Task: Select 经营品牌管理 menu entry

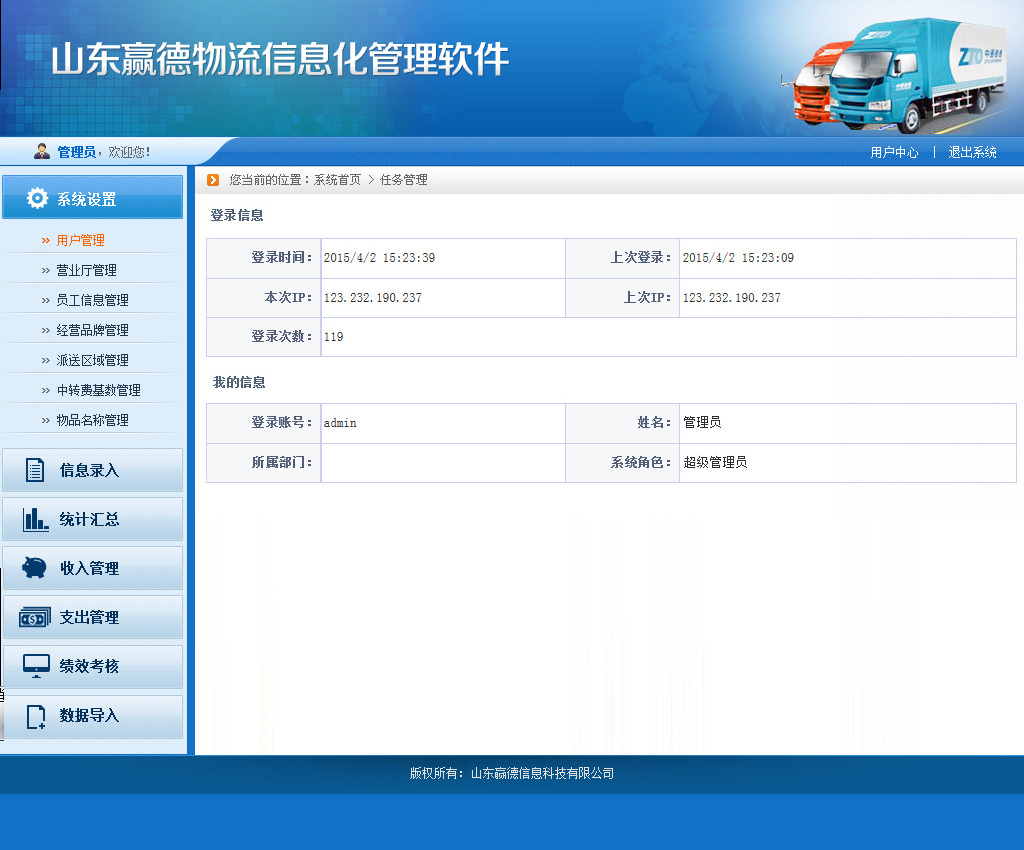Action: click(x=92, y=330)
